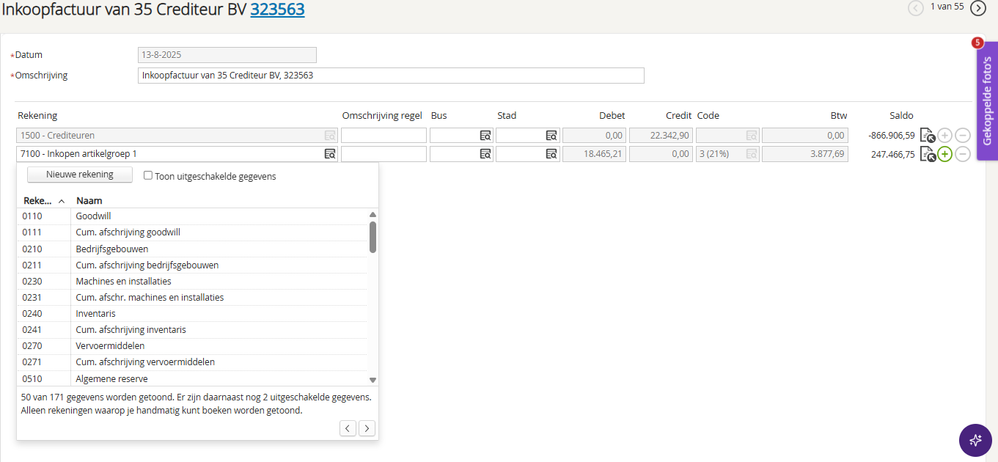The width and height of the screenshot is (998, 462).
Task: Click scroll down arrow in account list
Action: 372,380
